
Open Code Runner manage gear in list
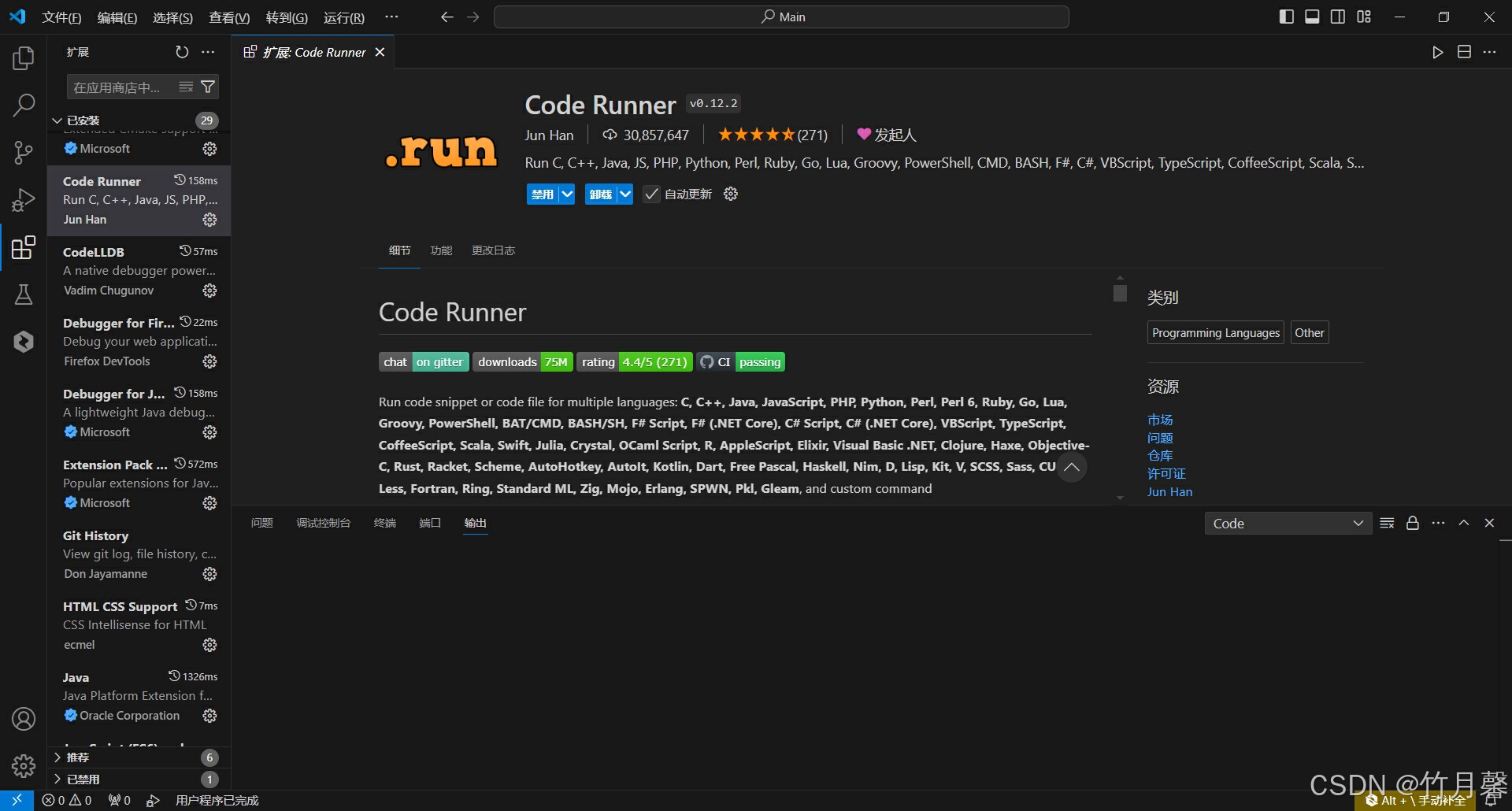[x=209, y=220]
